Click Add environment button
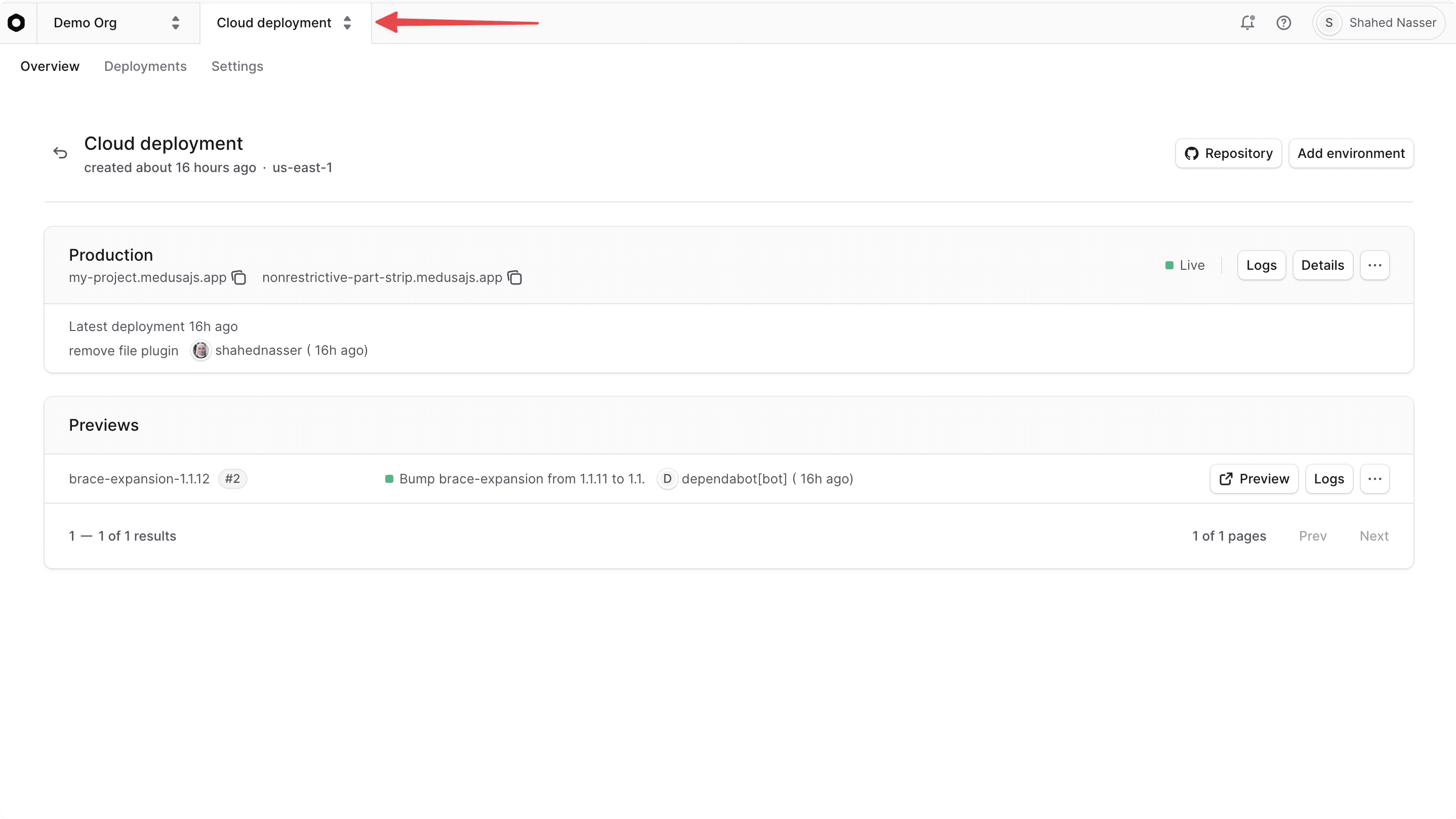This screenshot has height=819, width=1456. [1351, 153]
